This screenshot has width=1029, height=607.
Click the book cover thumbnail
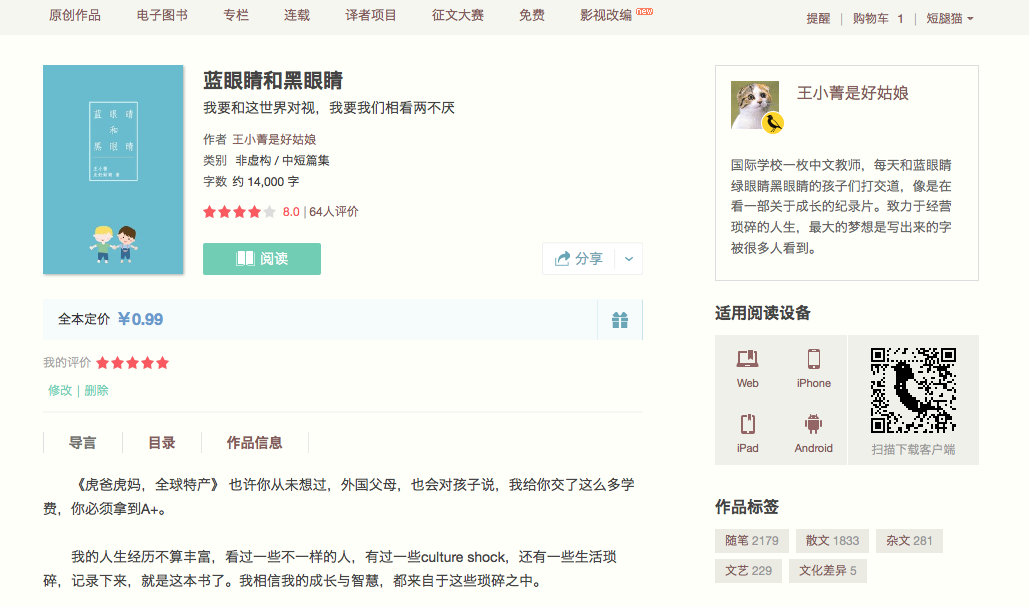coord(113,170)
